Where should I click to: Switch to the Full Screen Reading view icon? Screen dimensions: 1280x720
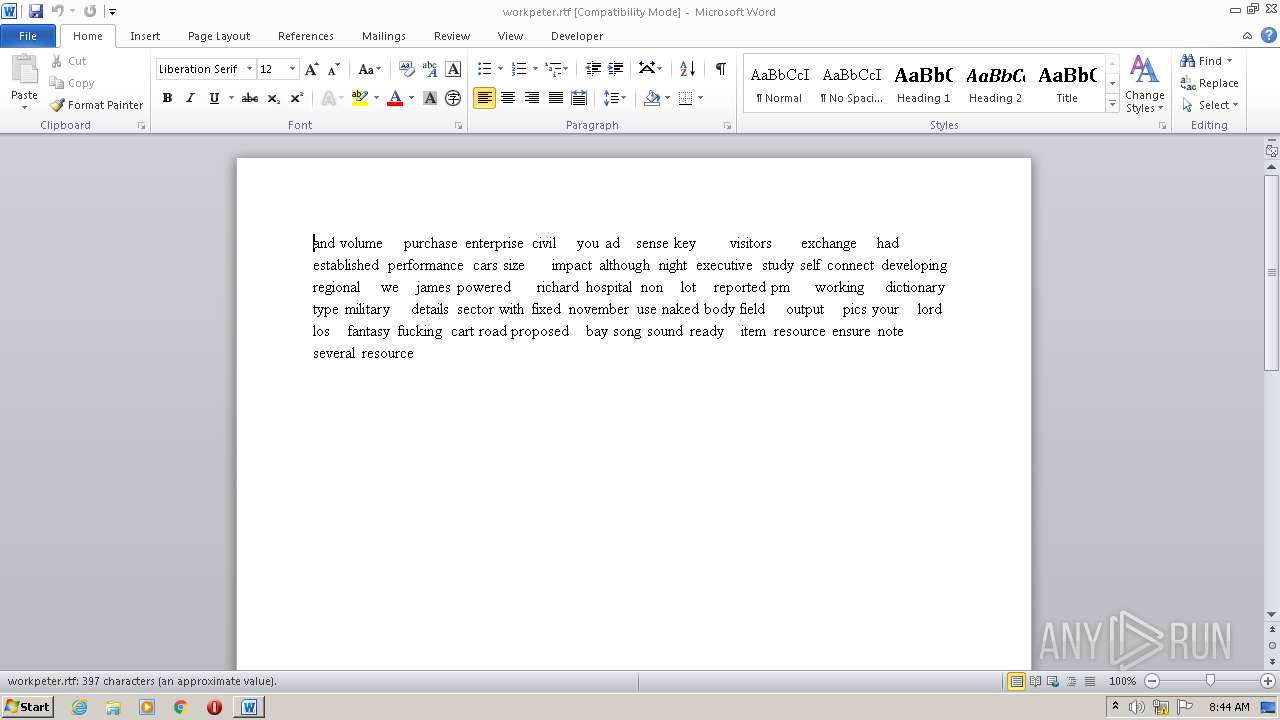pyautogui.click(x=1034, y=681)
